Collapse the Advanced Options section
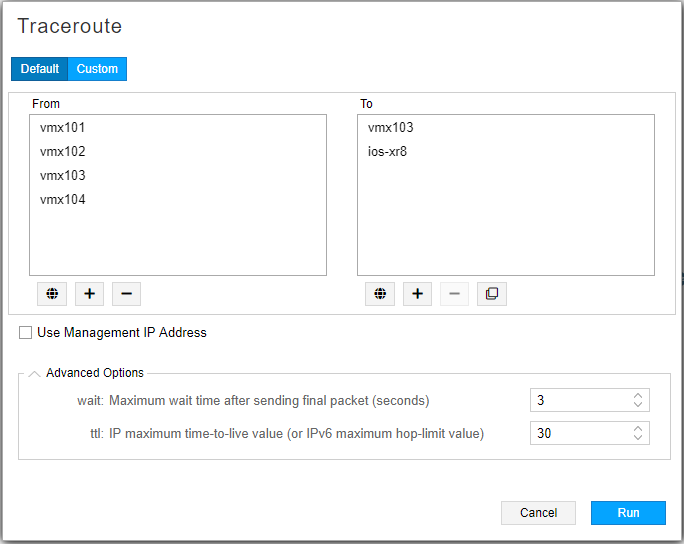 [35, 373]
